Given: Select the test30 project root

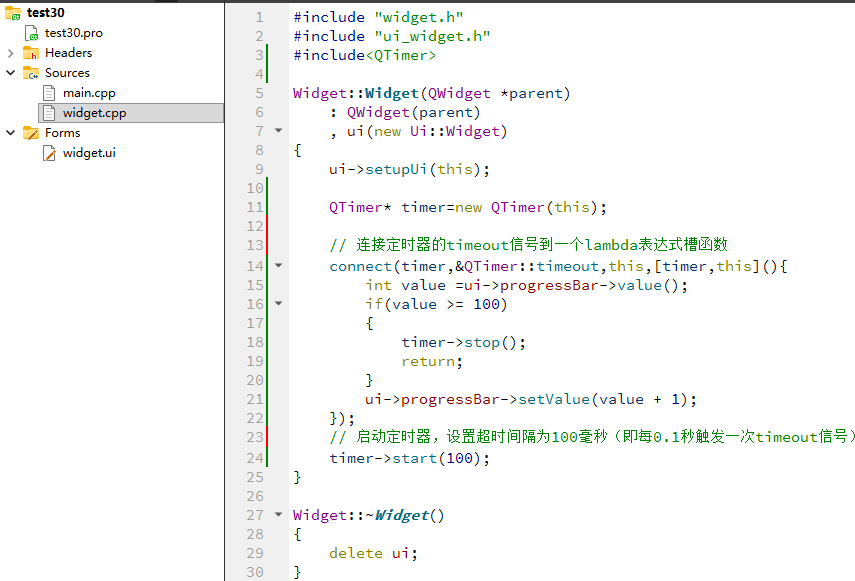Looking at the screenshot, I should point(46,13).
